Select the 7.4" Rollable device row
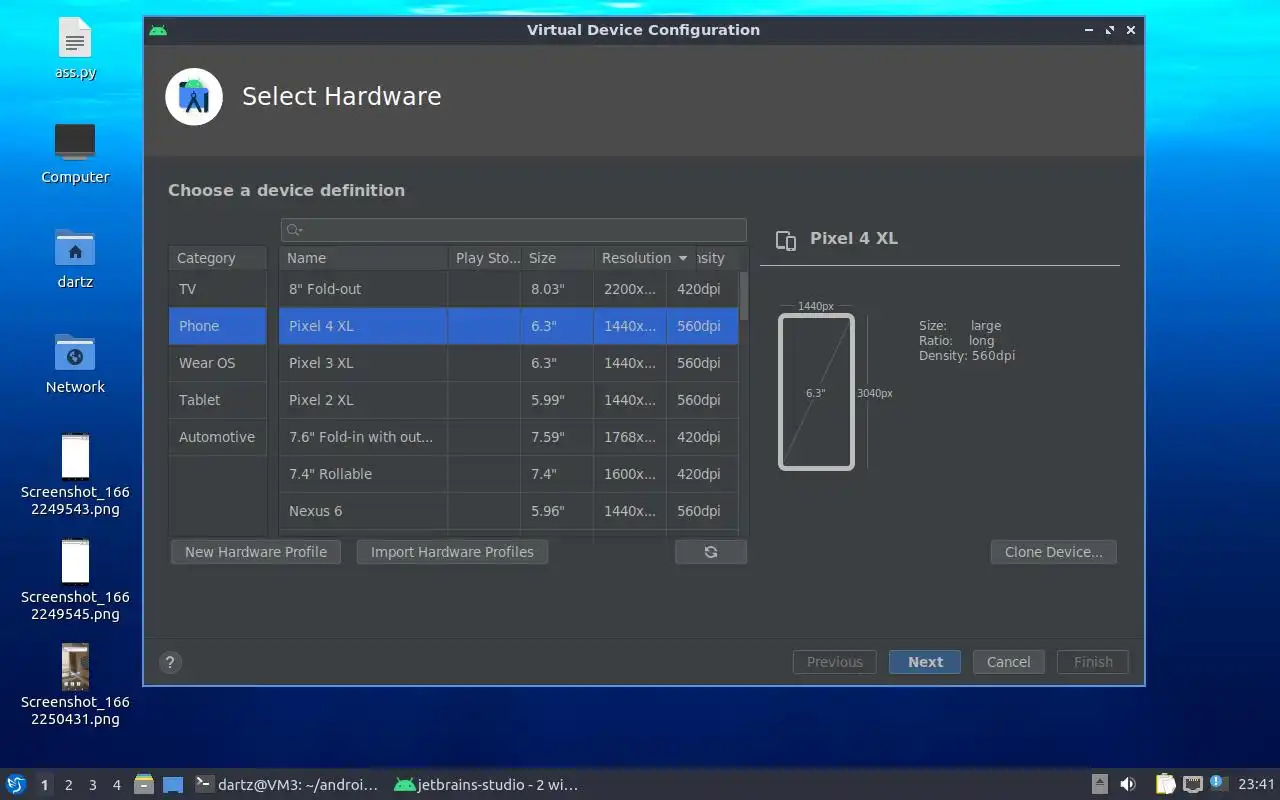1280x800 pixels. (509, 474)
